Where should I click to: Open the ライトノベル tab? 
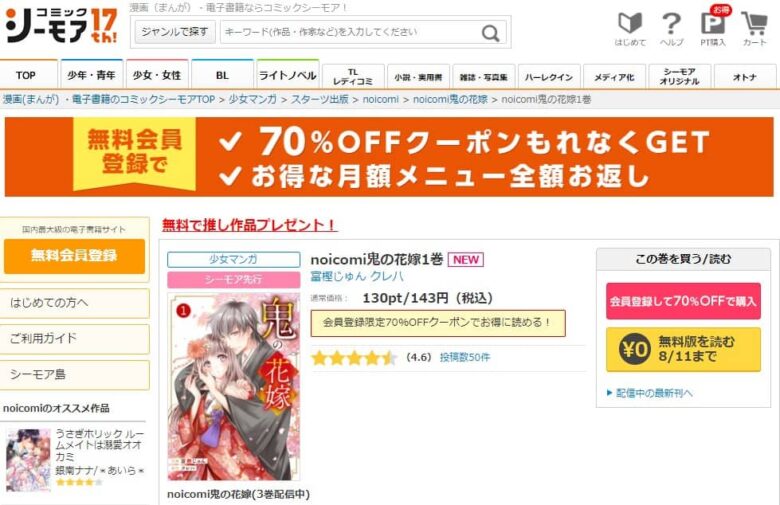[x=288, y=75]
